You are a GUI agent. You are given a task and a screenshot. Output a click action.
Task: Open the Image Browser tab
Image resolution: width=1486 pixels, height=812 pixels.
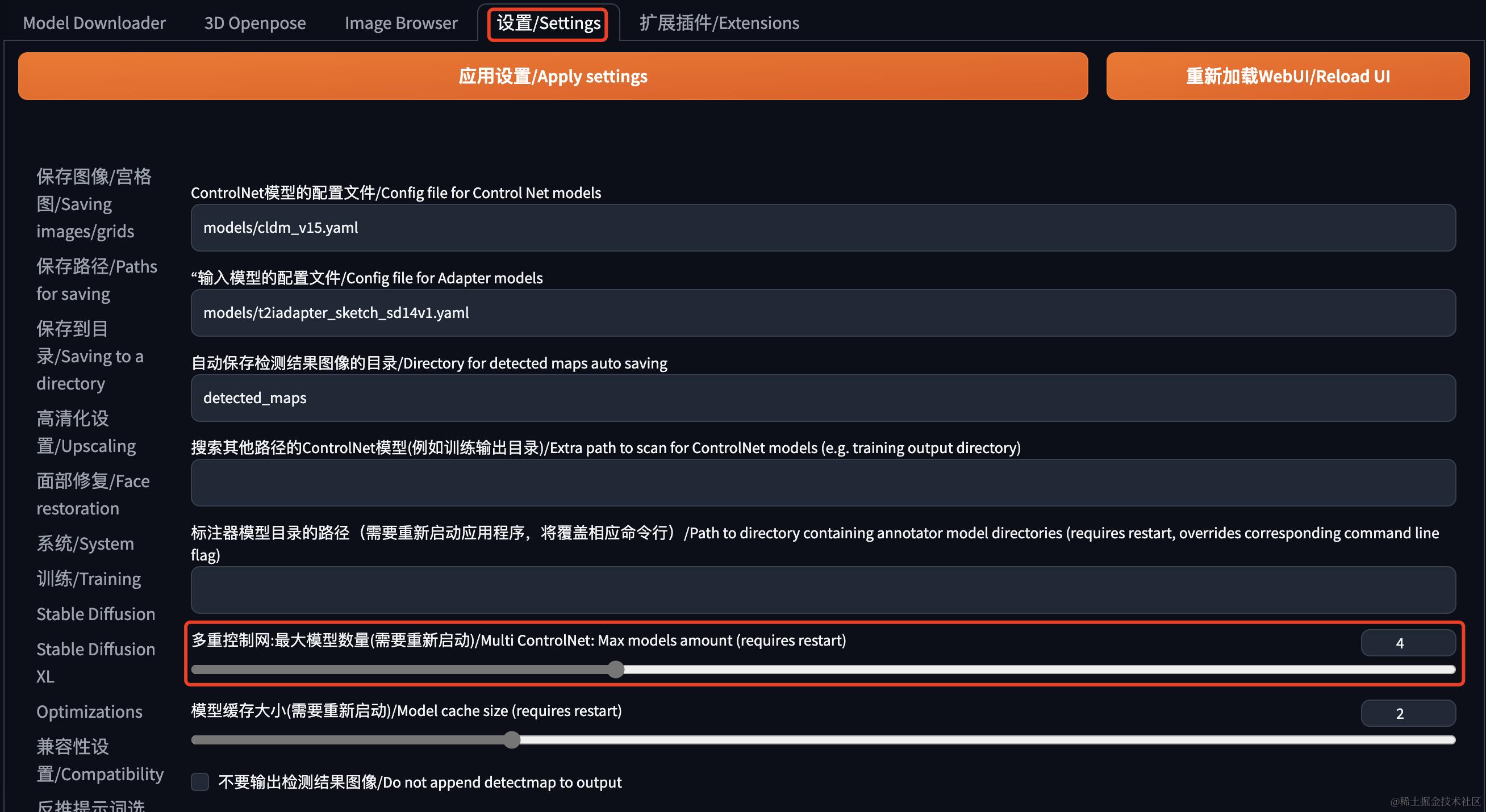pos(400,23)
